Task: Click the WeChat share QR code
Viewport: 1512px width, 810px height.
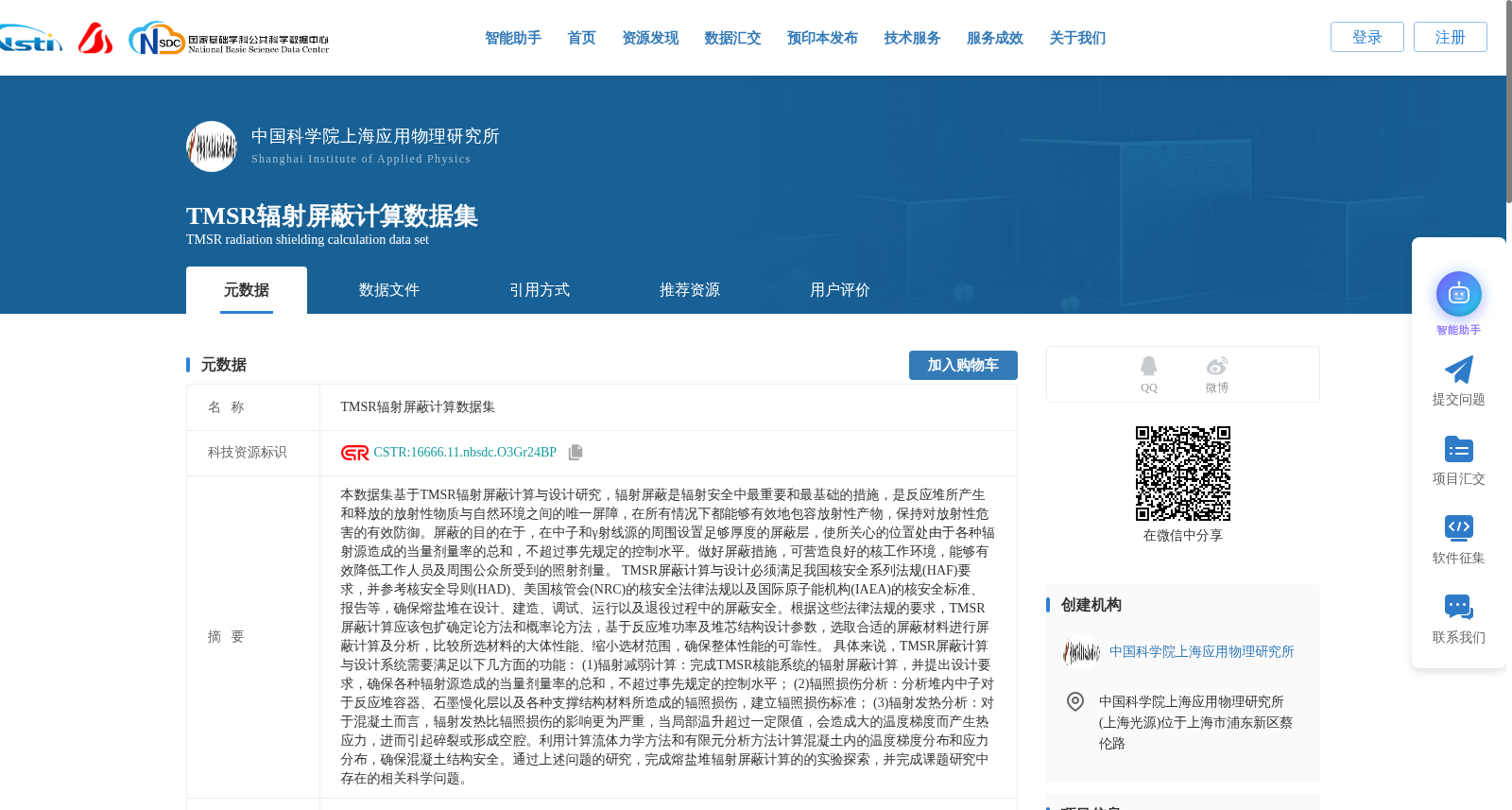Action: tap(1183, 474)
